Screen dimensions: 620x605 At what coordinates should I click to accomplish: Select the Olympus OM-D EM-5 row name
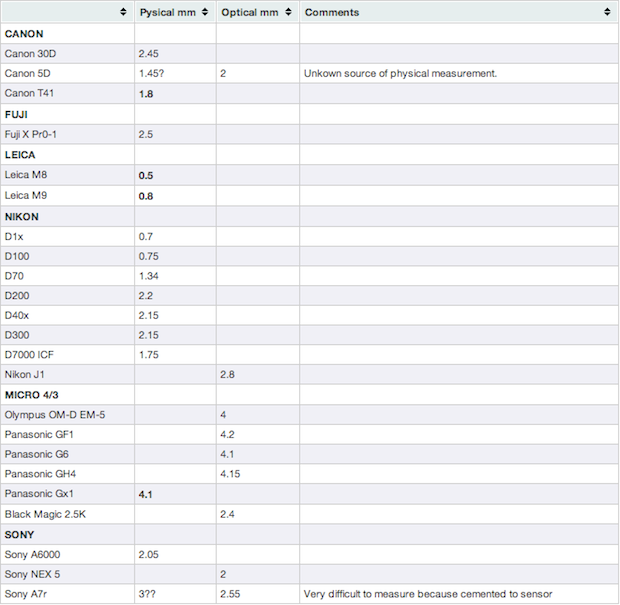[55, 415]
